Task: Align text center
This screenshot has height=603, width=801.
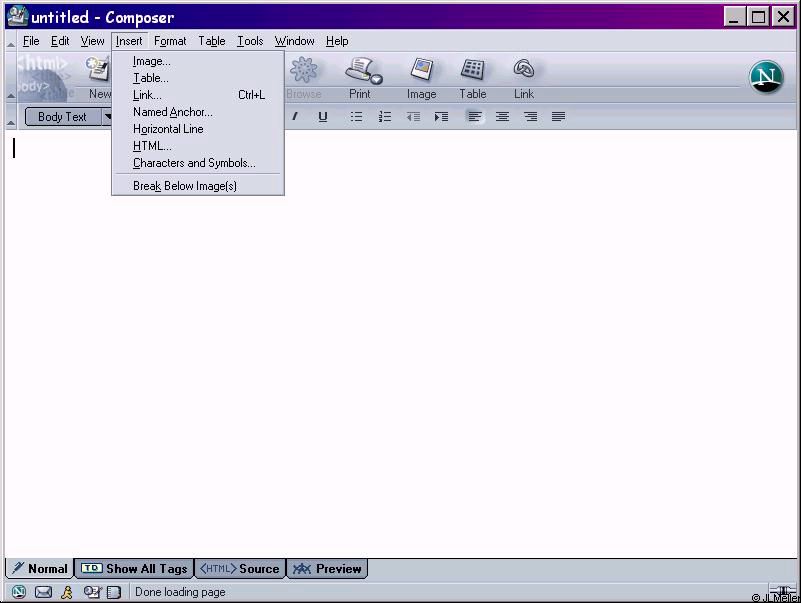Action: (502, 117)
